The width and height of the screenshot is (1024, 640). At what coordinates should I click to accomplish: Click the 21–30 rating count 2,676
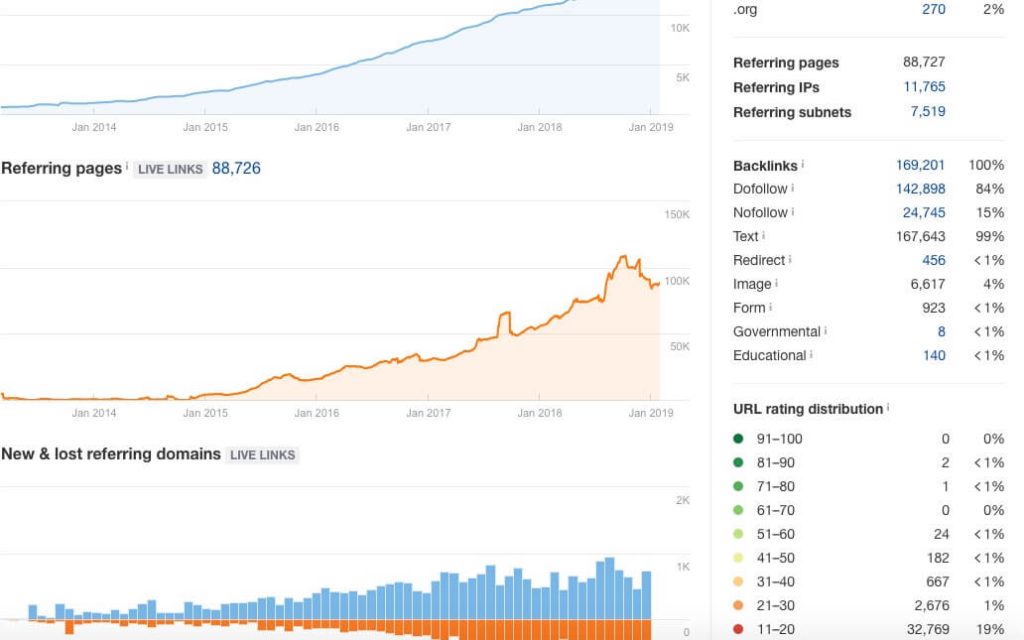[x=932, y=605]
